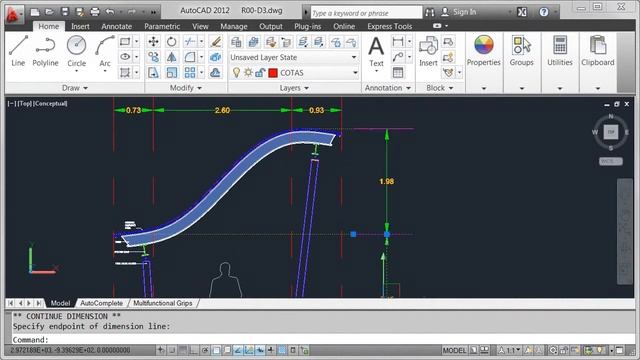This screenshot has height=360, width=640.
Task: Open Circle tool options arrow
Action: [76, 71]
